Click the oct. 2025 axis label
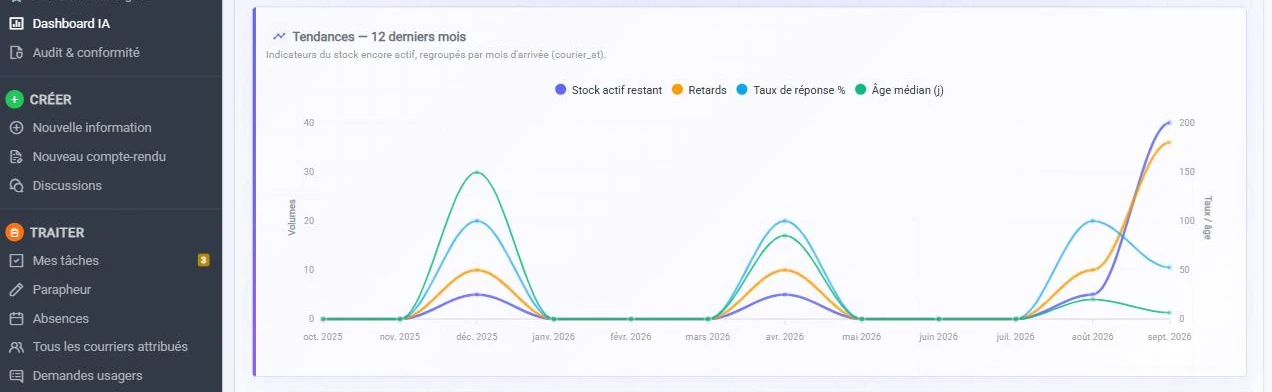The width and height of the screenshot is (1272, 392). tap(323, 337)
